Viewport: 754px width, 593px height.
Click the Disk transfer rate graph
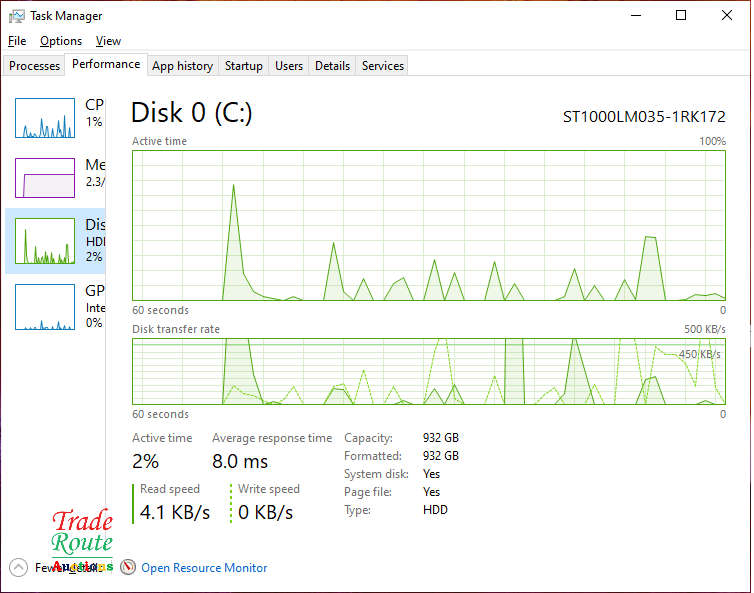(429, 371)
